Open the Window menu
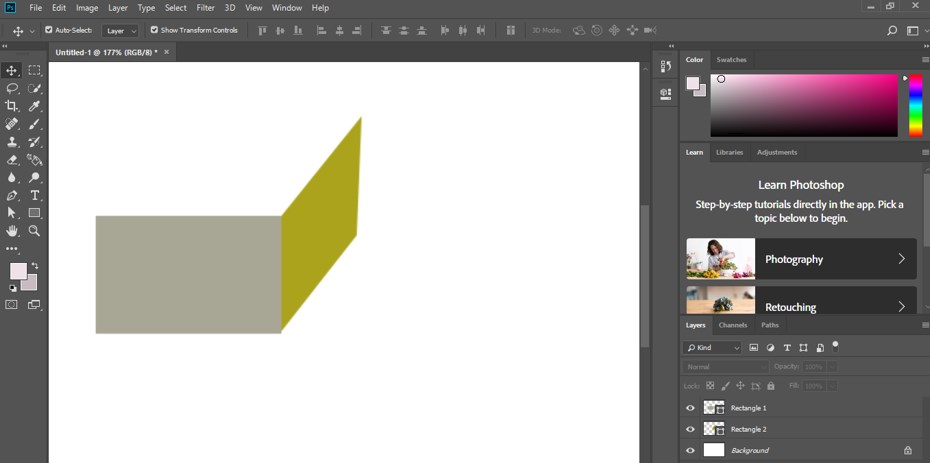930x463 pixels. tap(286, 8)
